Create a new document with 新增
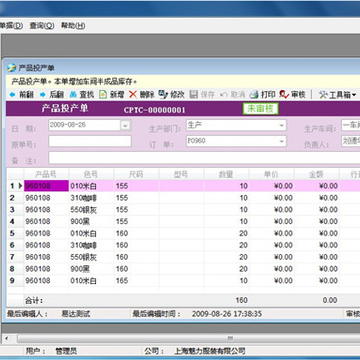 112,95
